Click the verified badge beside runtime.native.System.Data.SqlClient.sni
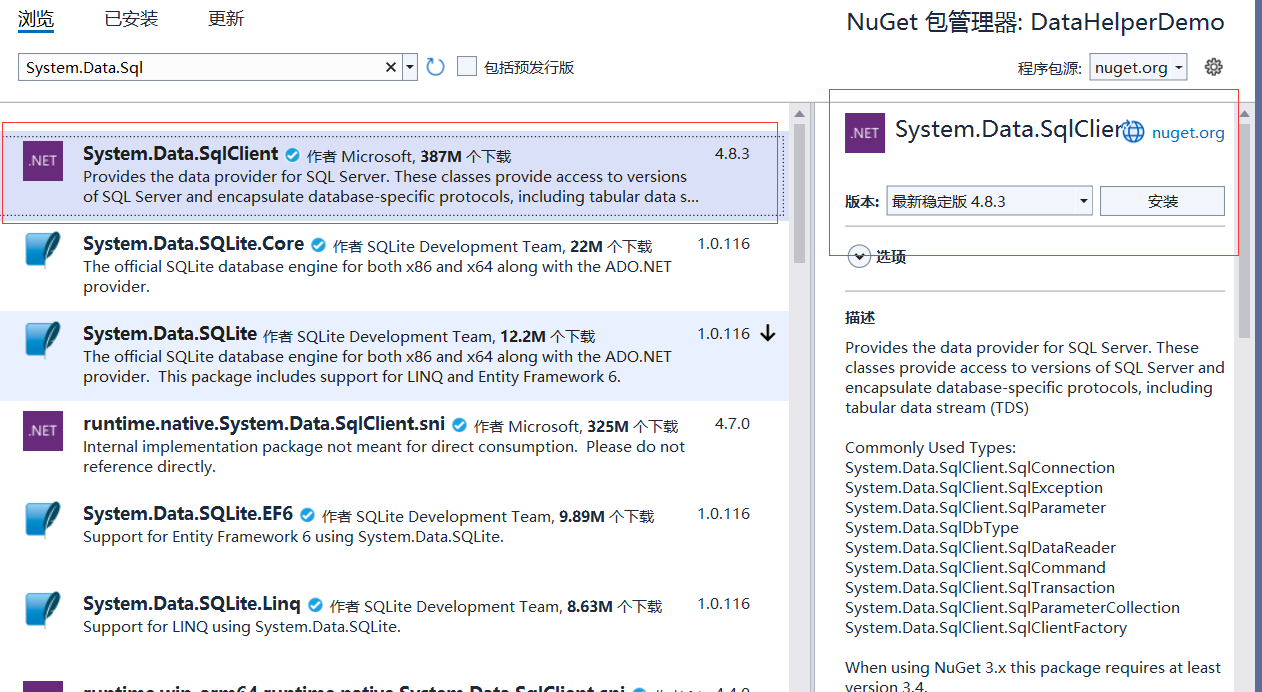The width and height of the screenshot is (1262, 692). point(460,425)
